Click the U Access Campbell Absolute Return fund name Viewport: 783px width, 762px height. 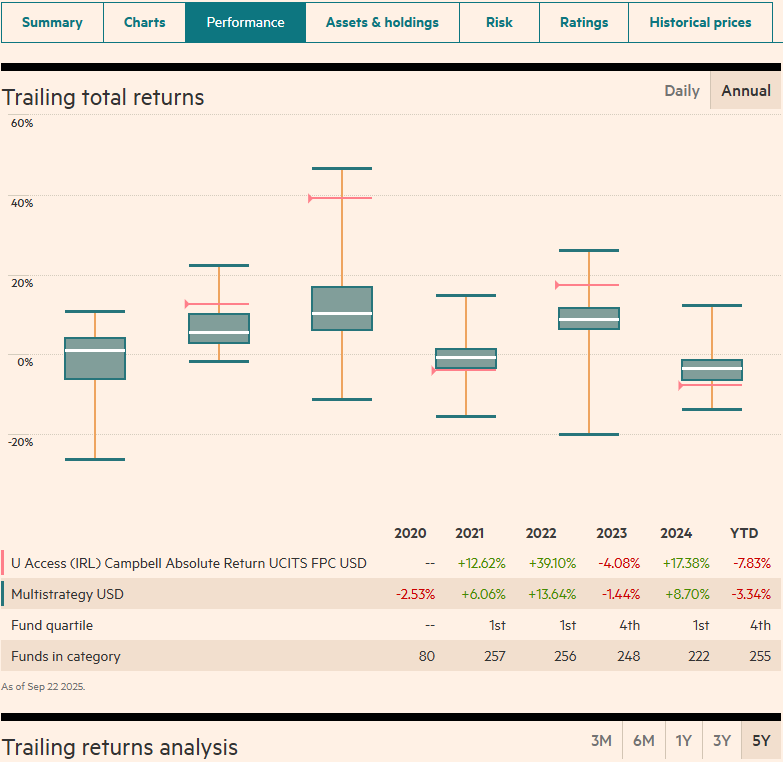[189, 563]
